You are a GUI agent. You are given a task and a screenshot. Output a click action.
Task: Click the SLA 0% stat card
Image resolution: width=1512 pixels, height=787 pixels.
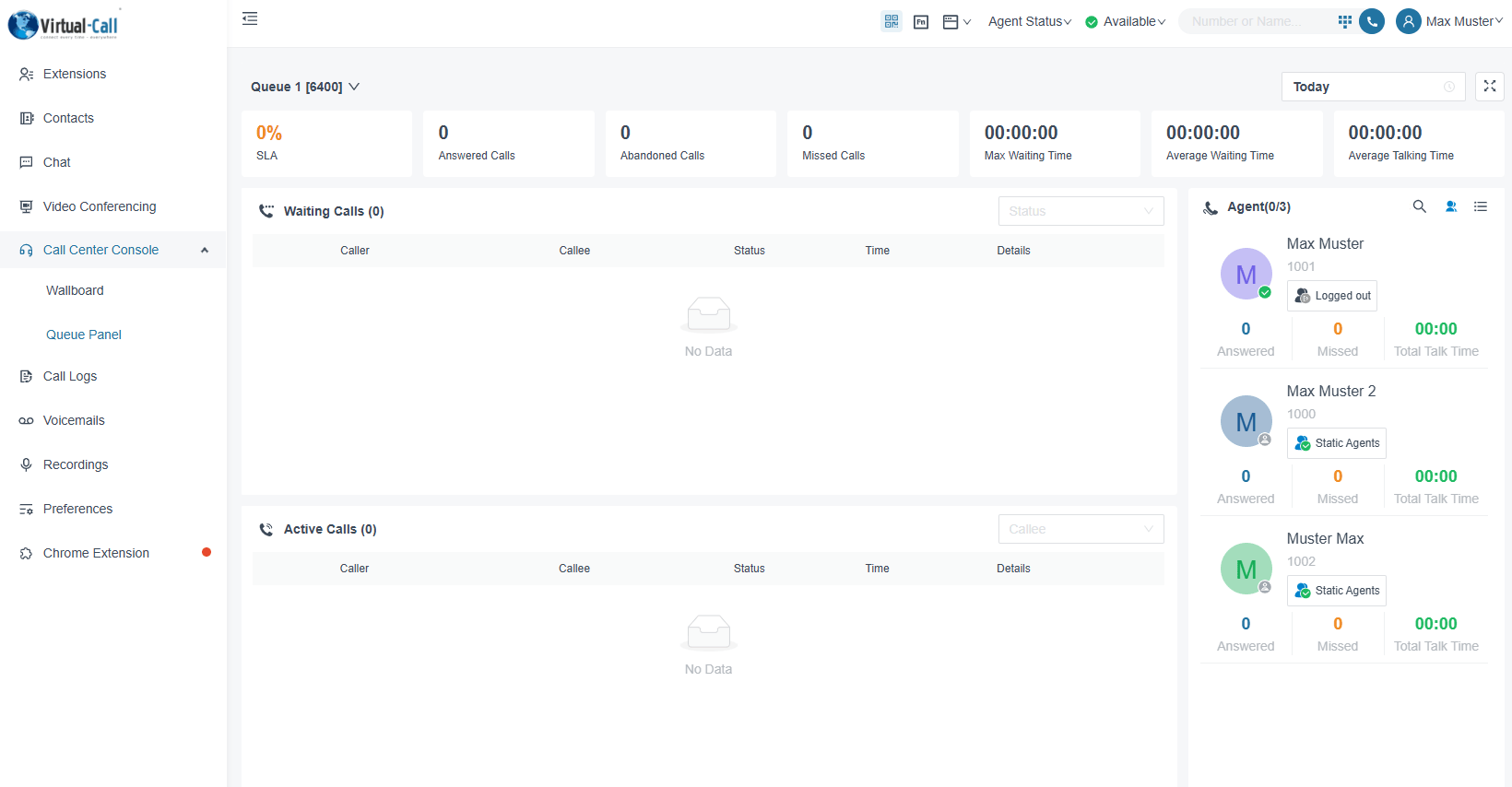pyautogui.click(x=326, y=144)
